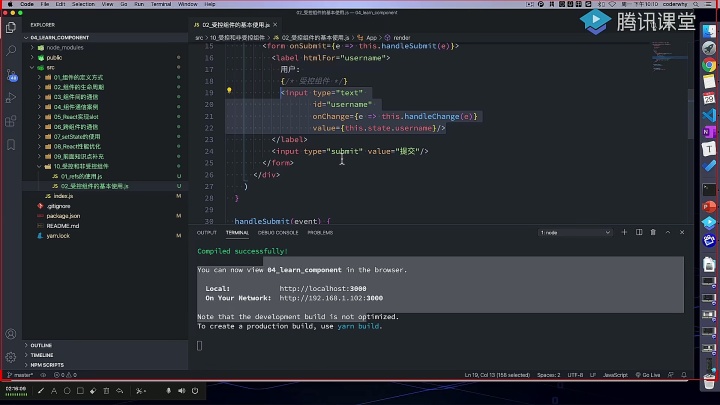Open the Selection menu

(x=83, y=4)
